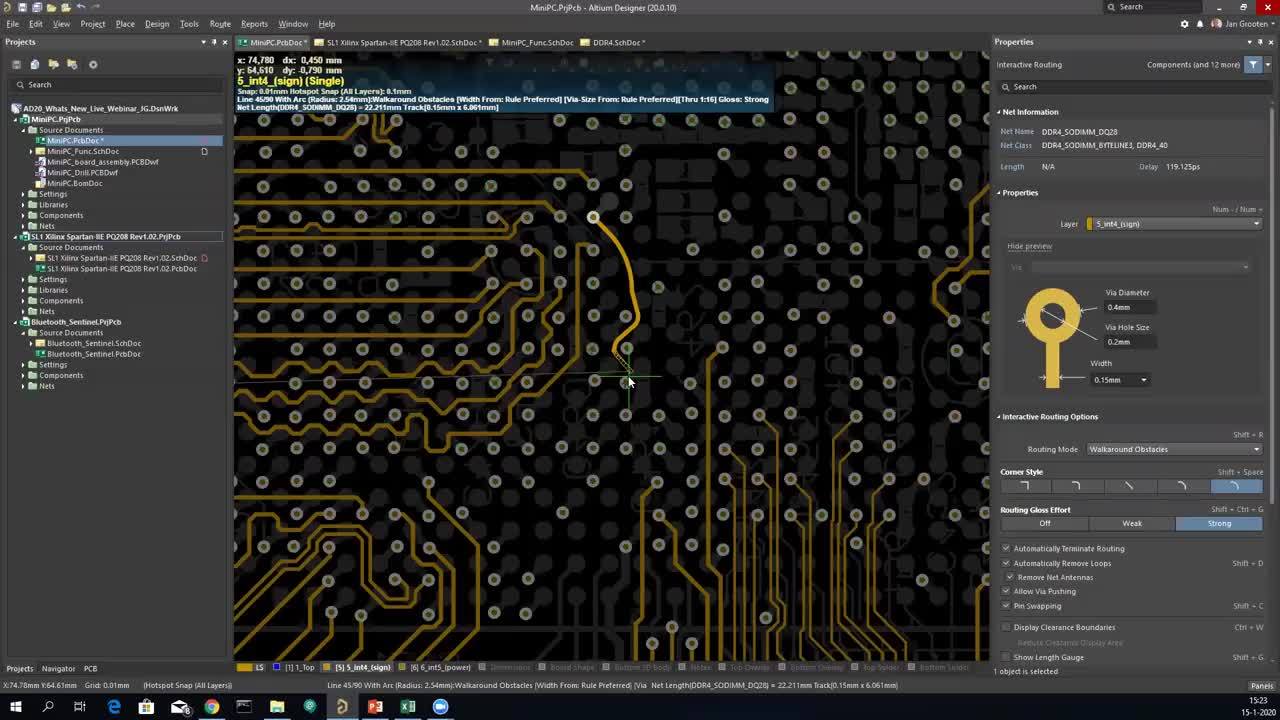This screenshot has width=1280, height=720.
Task: Uncheck Allow Via Pushing
Action: point(1006,591)
